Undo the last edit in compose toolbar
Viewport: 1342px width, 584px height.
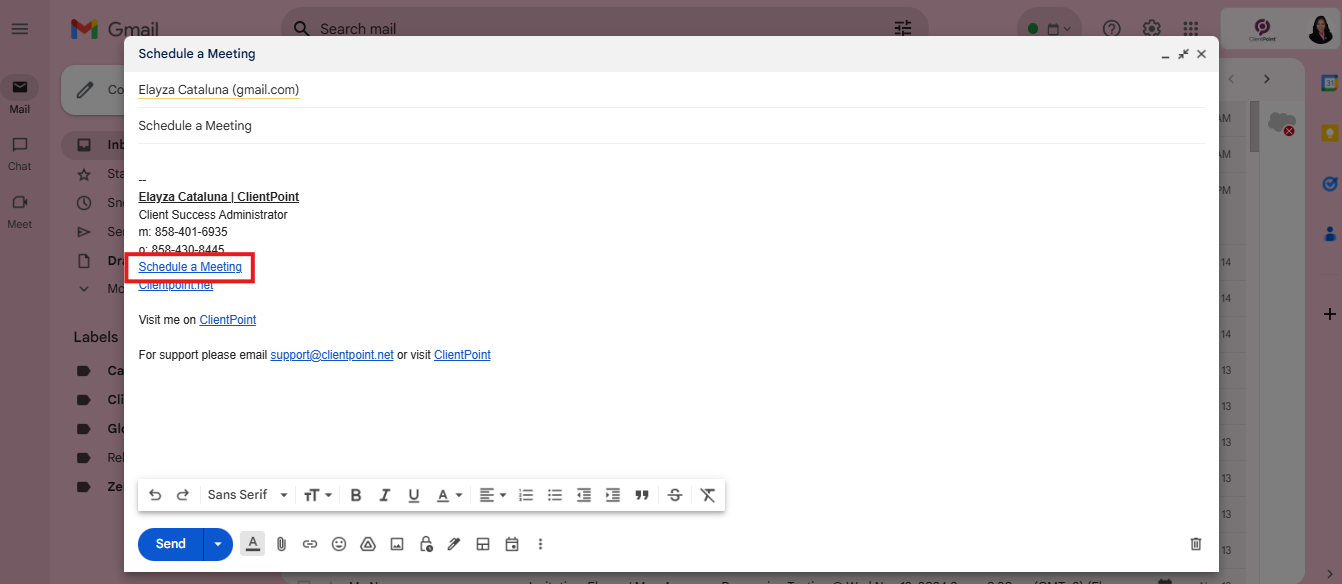[x=155, y=495]
